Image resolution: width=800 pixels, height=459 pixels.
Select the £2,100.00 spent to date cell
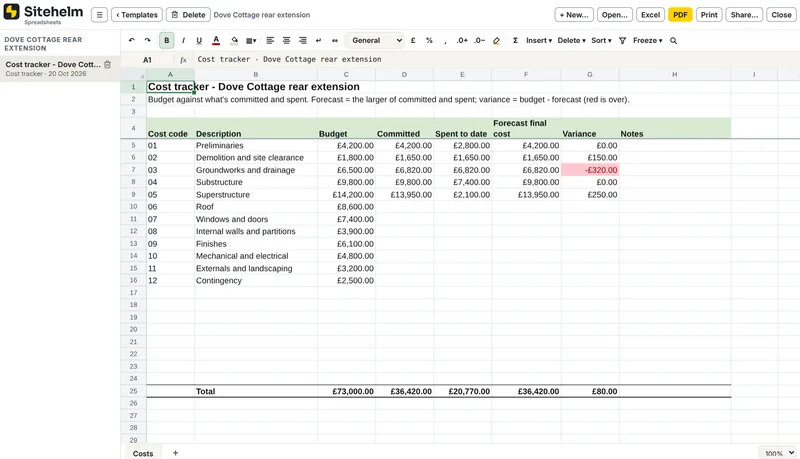462,194
